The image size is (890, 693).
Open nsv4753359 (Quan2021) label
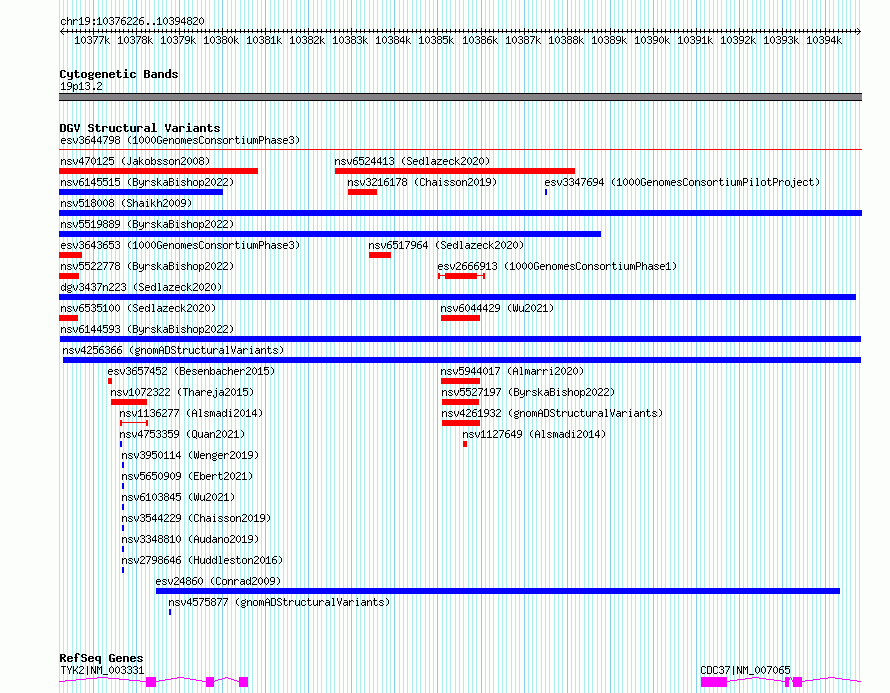coord(182,434)
